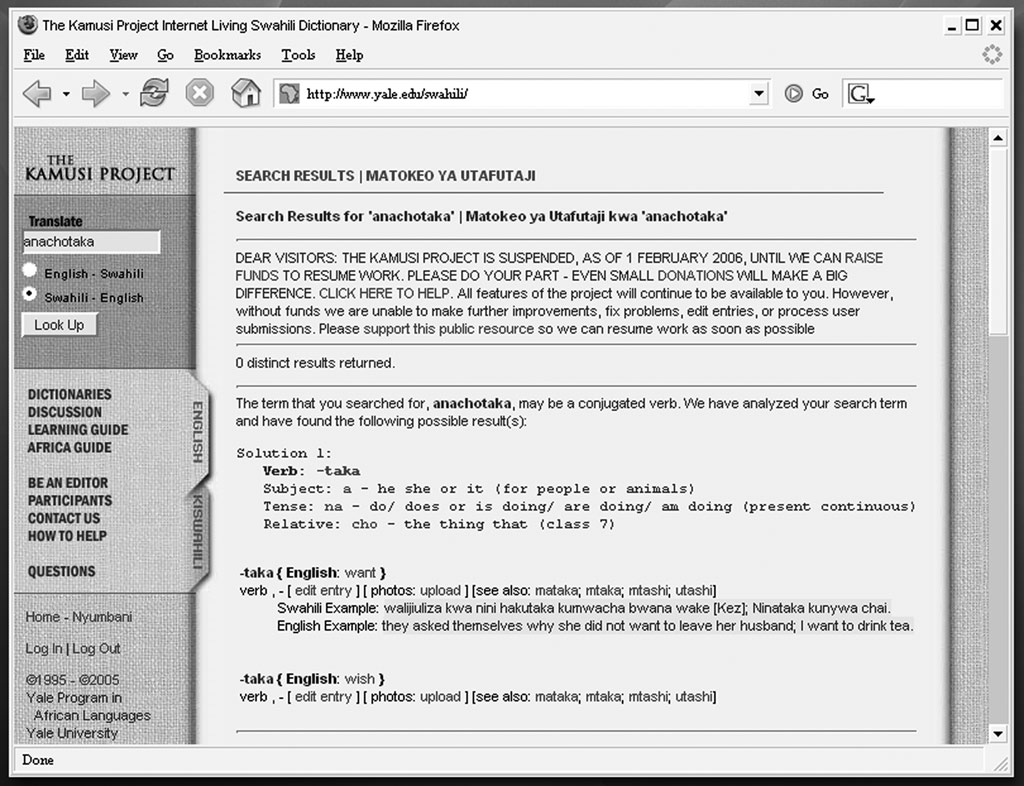Open 'utashi' see-also link under wish entry
The height and width of the screenshot is (786, 1024).
[x=694, y=697]
